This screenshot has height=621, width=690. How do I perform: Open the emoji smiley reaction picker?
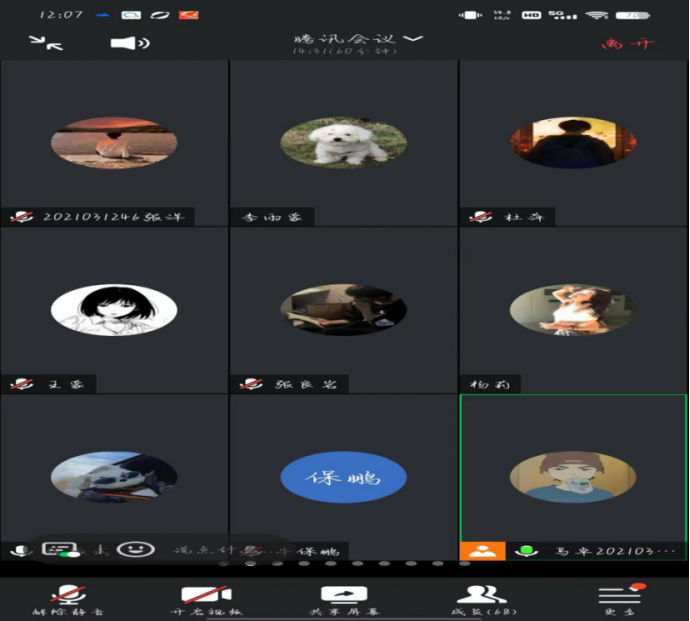point(135,550)
